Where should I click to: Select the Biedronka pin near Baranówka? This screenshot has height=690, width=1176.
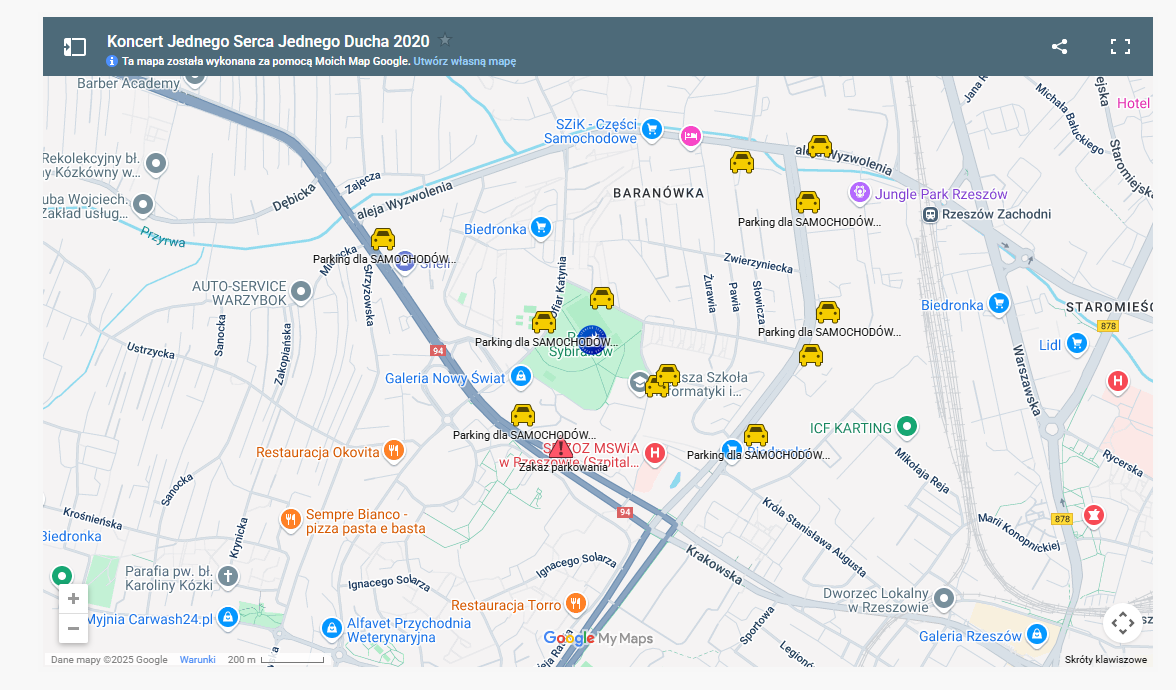[x=541, y=227]
